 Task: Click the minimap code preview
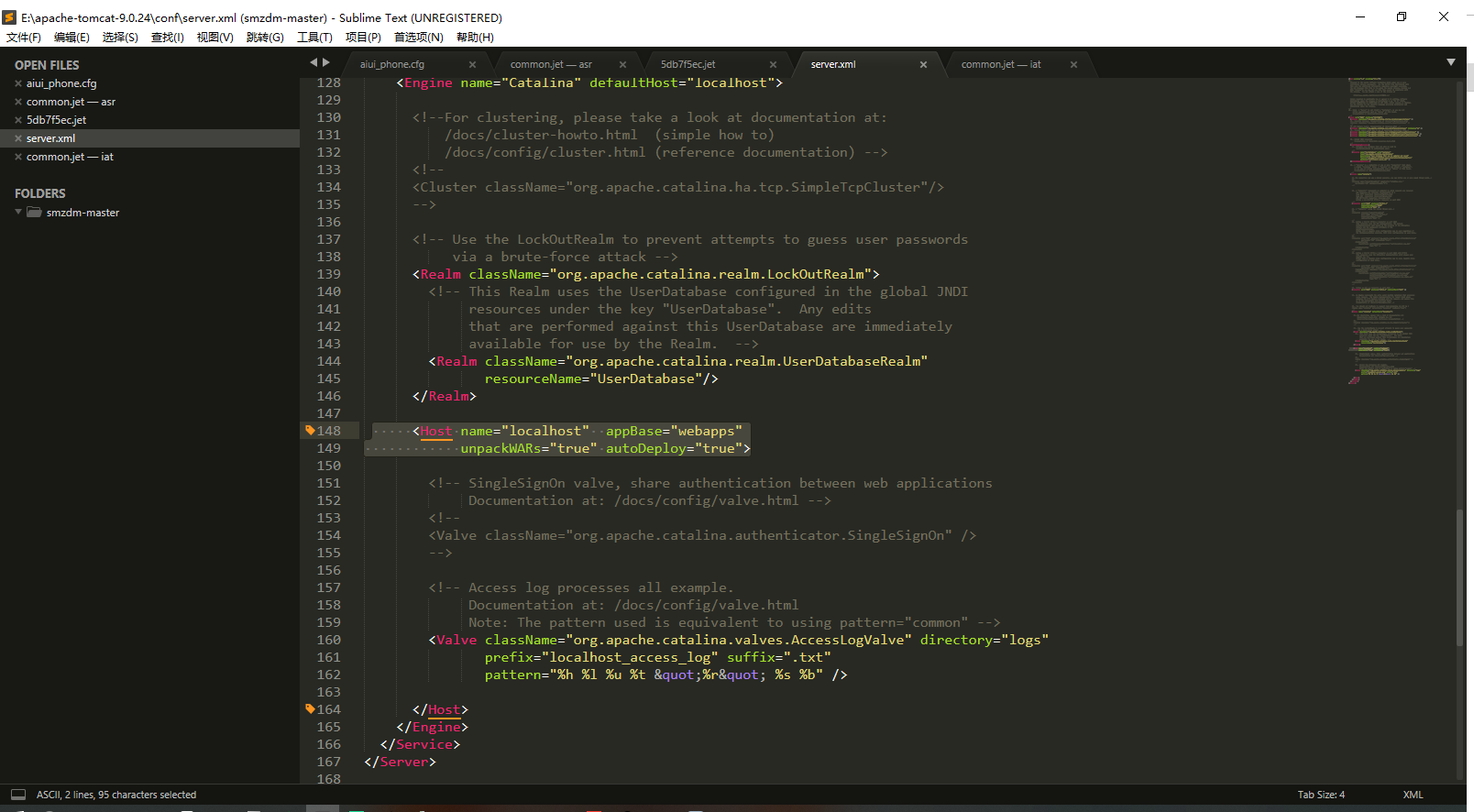click(1391, 229)
